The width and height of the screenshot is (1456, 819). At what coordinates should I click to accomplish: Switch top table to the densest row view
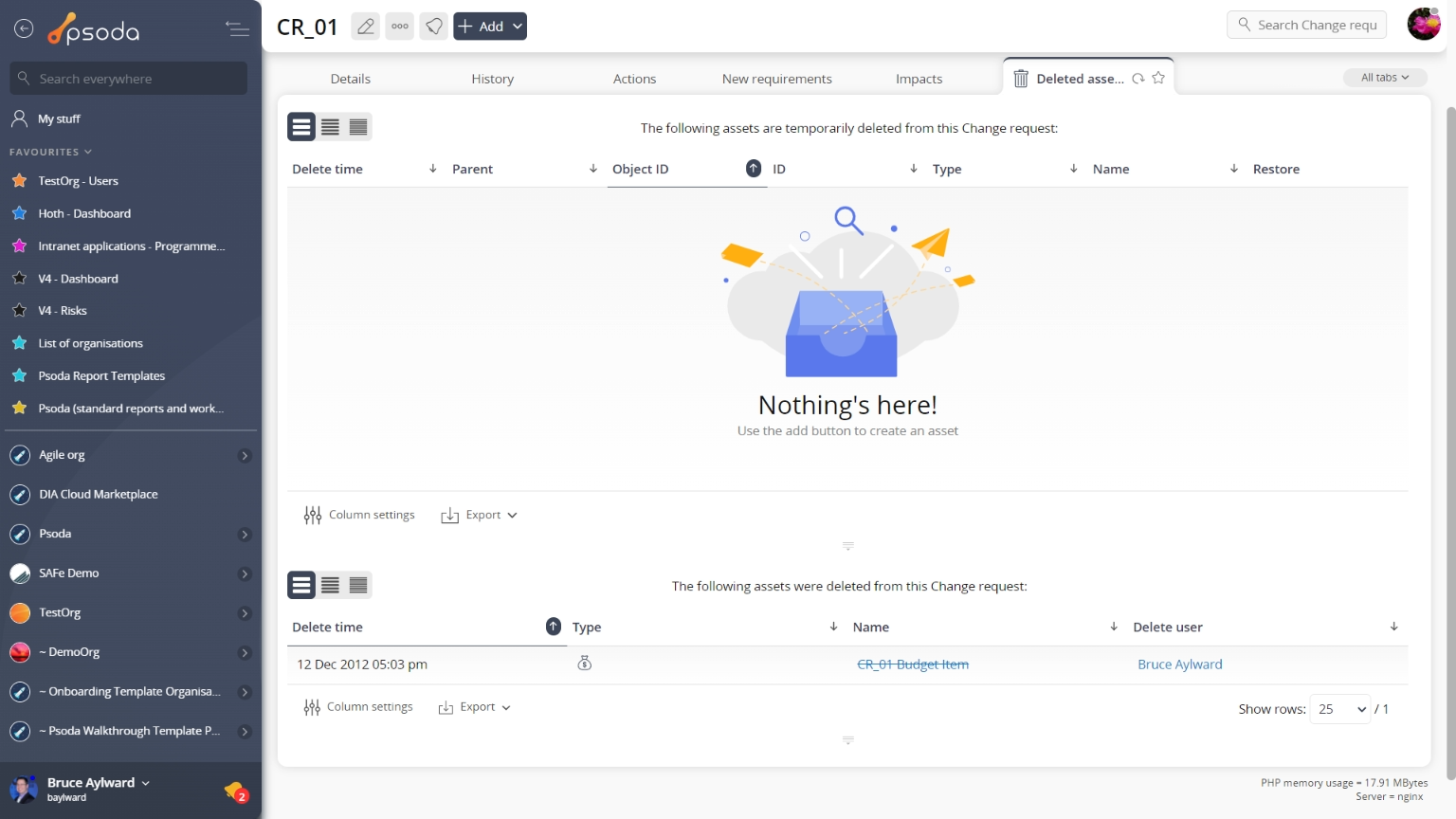coord(358,127)
